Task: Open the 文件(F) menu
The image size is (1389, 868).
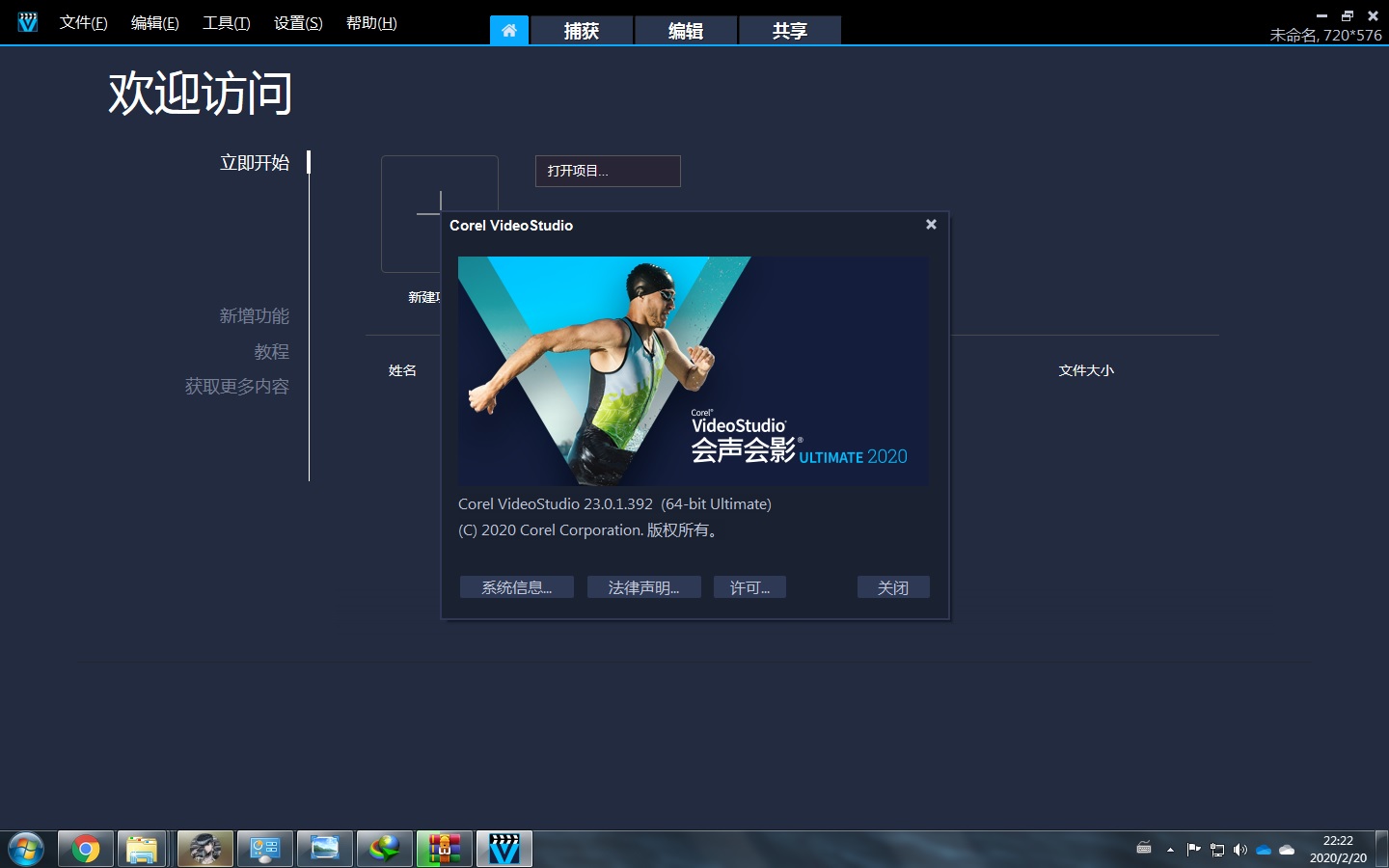Action: pyautogui.click(x=83, y=22)
